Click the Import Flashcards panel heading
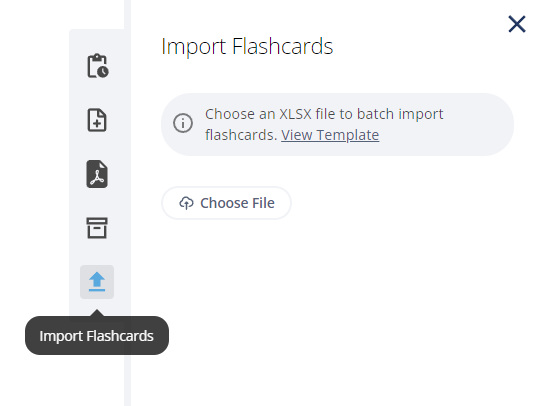This screenshot has height=406, width=544. [247, 46]
